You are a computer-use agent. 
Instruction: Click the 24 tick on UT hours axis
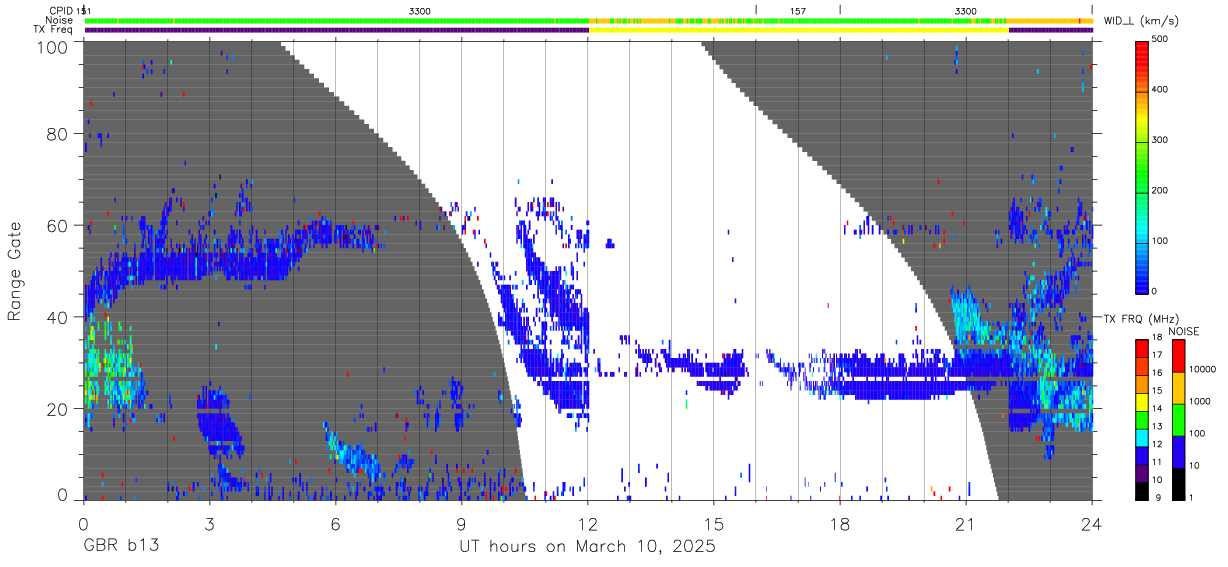[x=1092, y=523]
